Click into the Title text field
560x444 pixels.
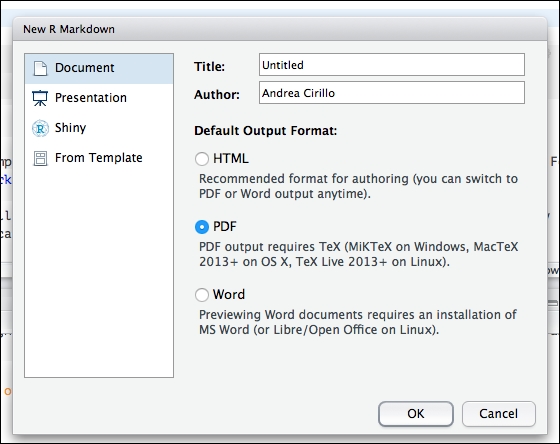coord(392,65)
